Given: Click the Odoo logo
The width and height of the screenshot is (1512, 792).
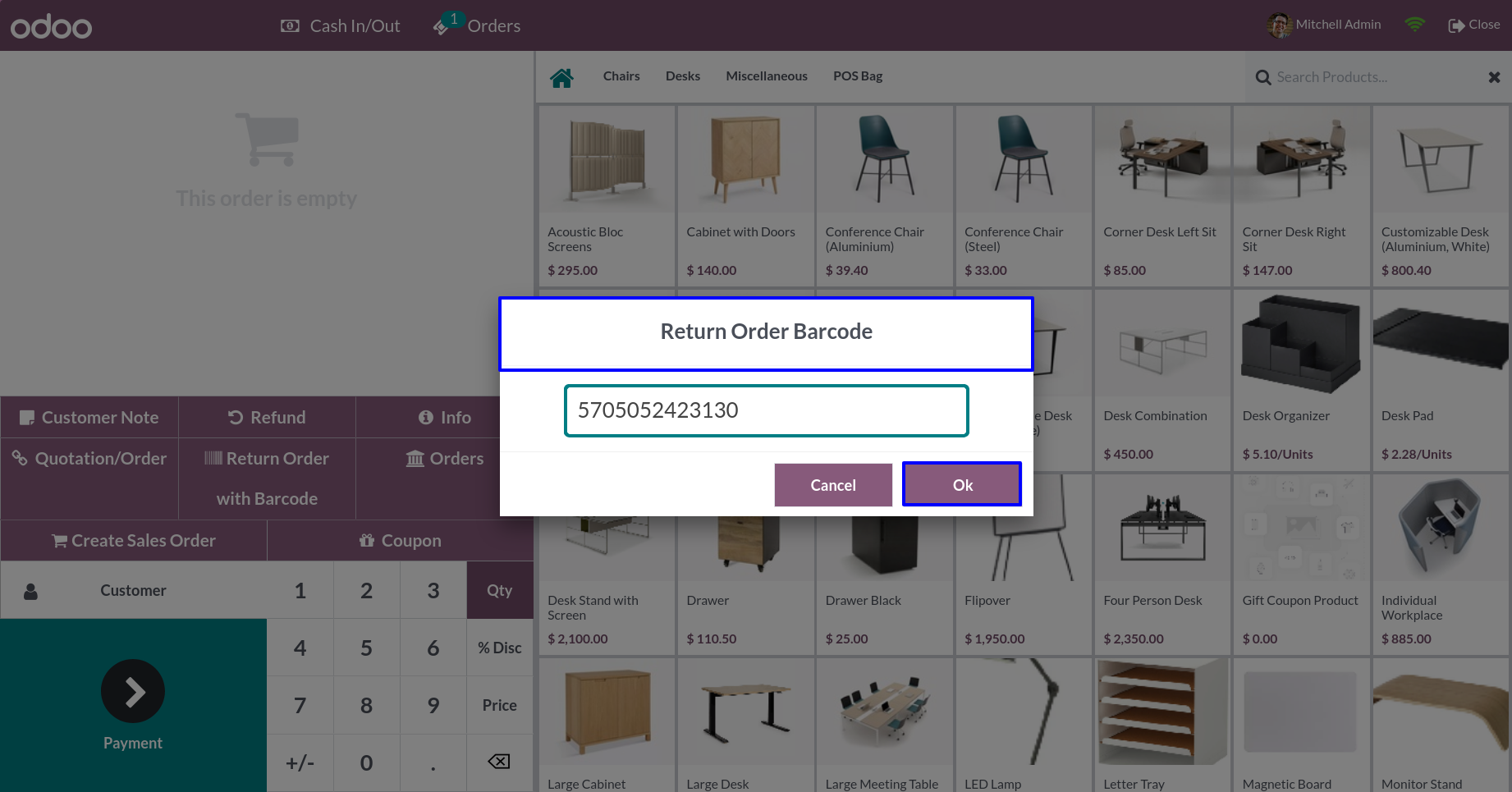Looking at the screenshot, I should click(x=51, y=26).
